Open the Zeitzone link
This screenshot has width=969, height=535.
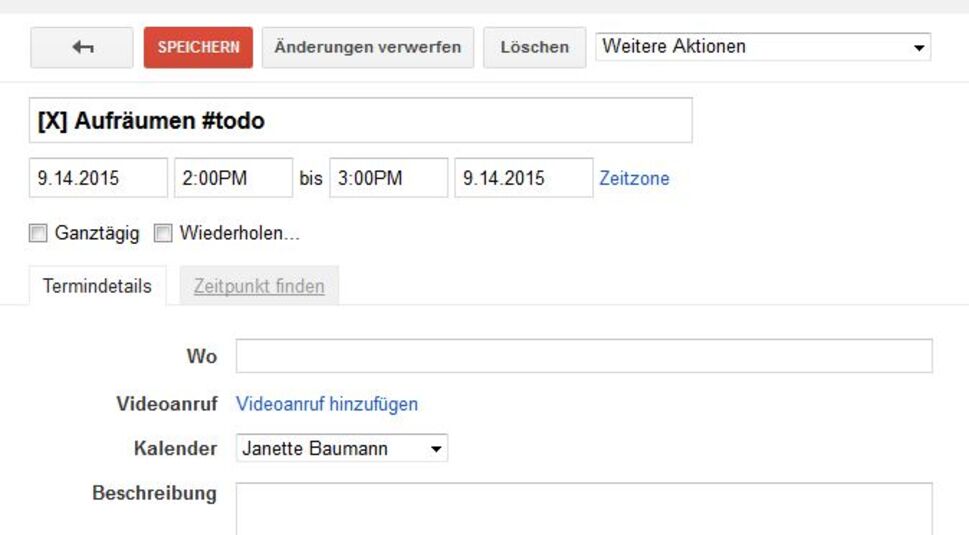(x=634, y=179)
